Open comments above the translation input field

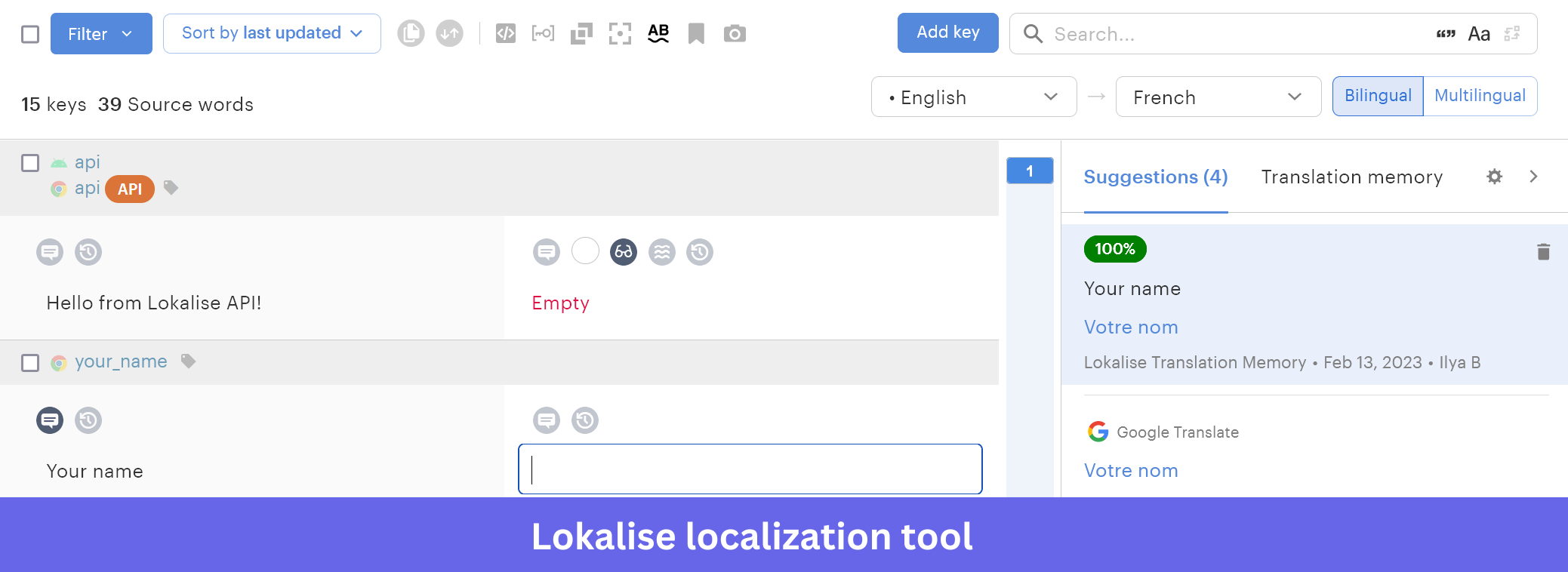tap(547, 420)
